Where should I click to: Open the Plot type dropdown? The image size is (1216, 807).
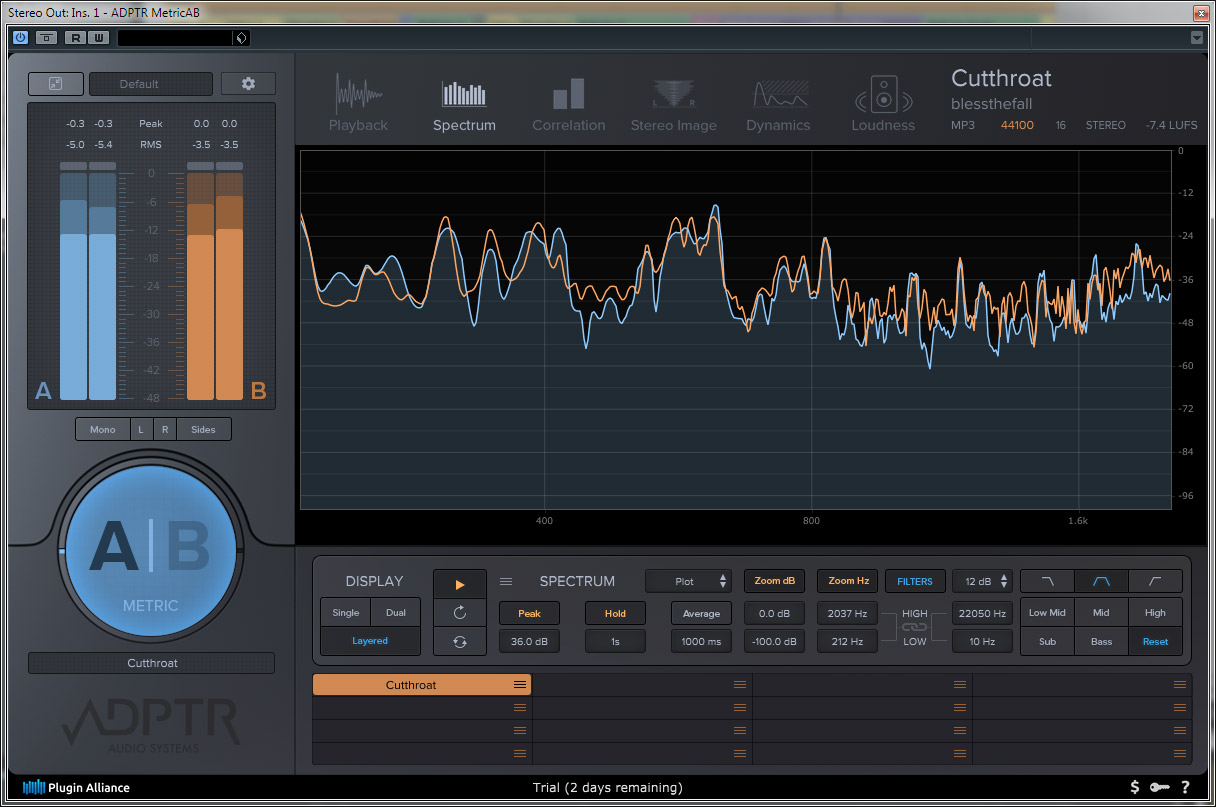689,581
